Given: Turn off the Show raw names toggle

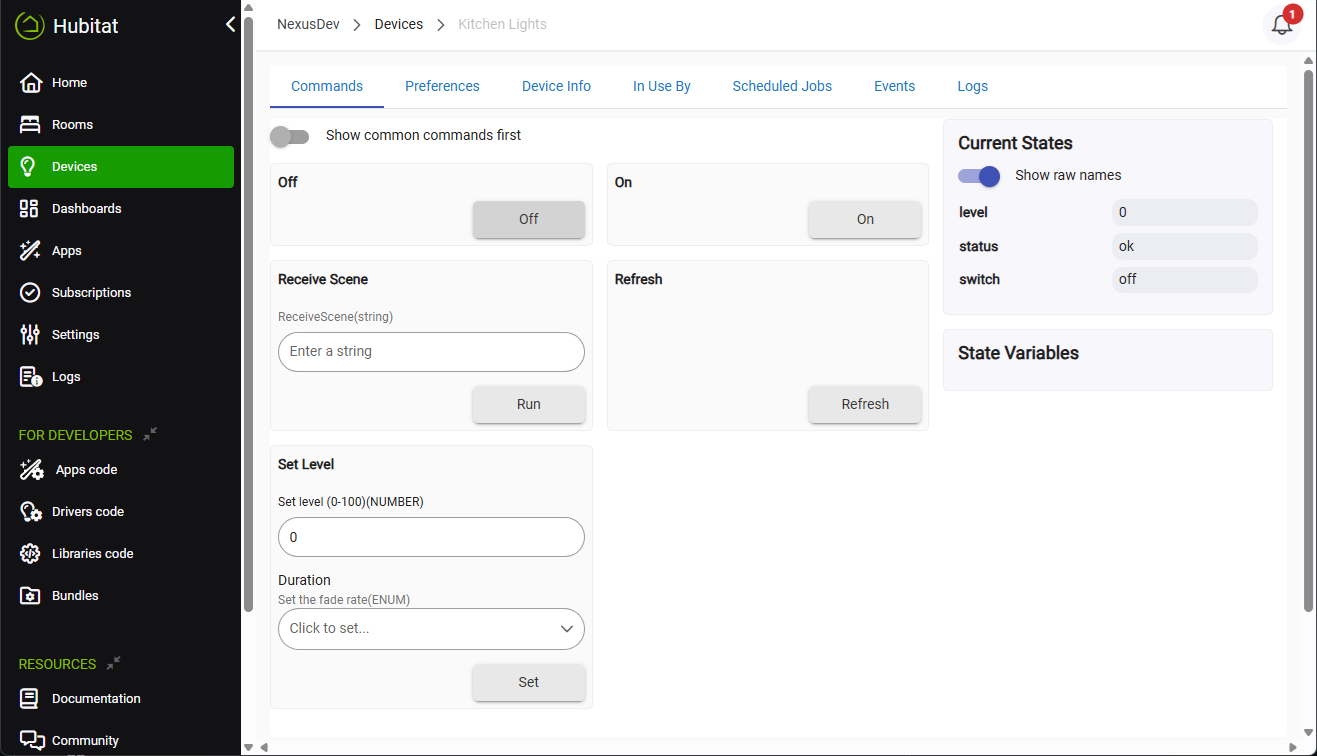Looking at the screenshot, I should coord(978,176).
